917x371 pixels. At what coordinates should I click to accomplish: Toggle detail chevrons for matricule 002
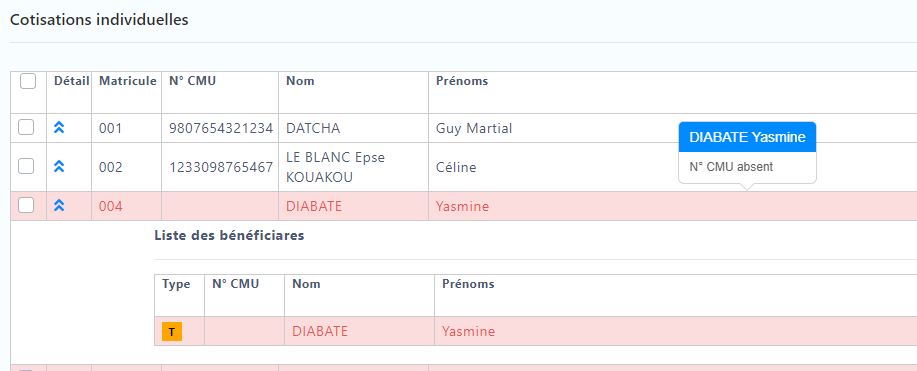click(x=58, y=167)
